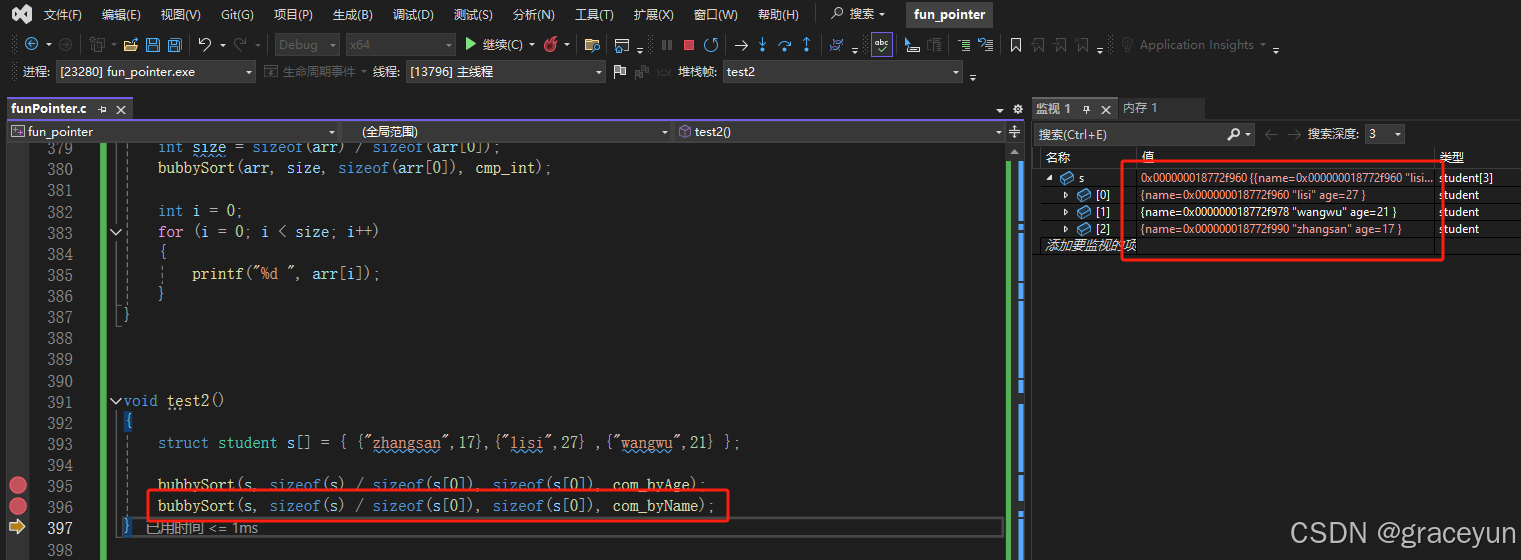This screenshot has width=1521, height=560.
Task: Open the 文件(F) menu
Action: pos(63,15)
